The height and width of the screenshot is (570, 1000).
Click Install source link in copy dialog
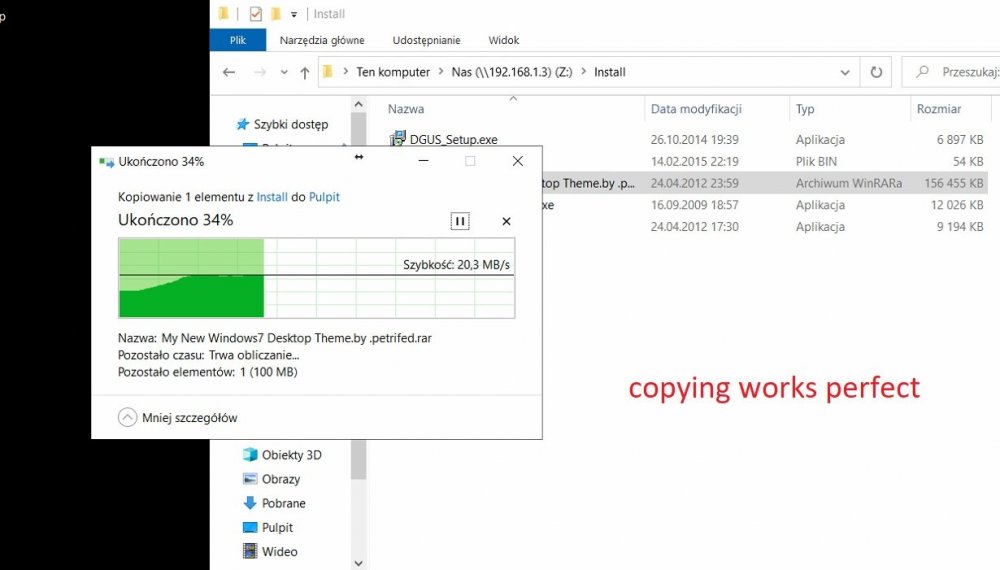pos(272,197)
